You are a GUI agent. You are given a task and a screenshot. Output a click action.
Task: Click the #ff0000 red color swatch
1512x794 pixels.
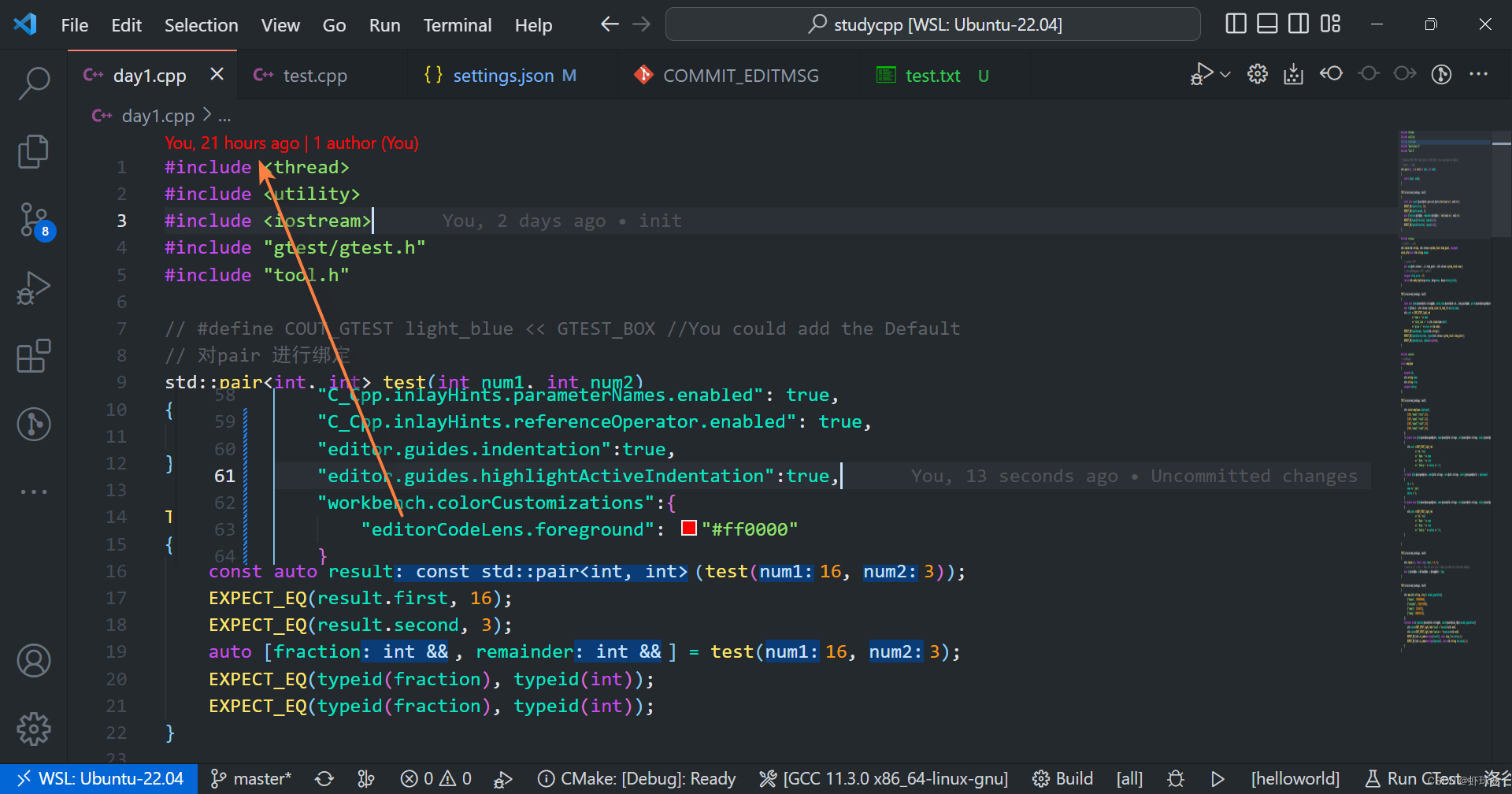(x=689, y=528)
